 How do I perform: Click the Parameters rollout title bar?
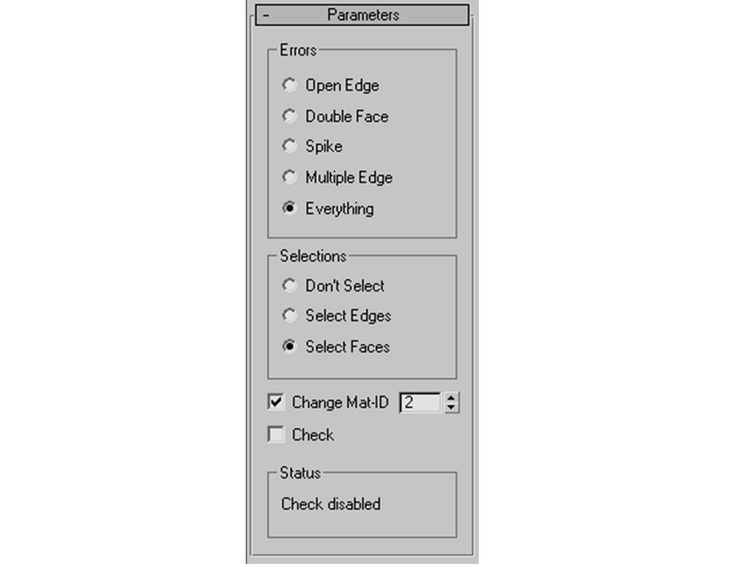[362, 15]
